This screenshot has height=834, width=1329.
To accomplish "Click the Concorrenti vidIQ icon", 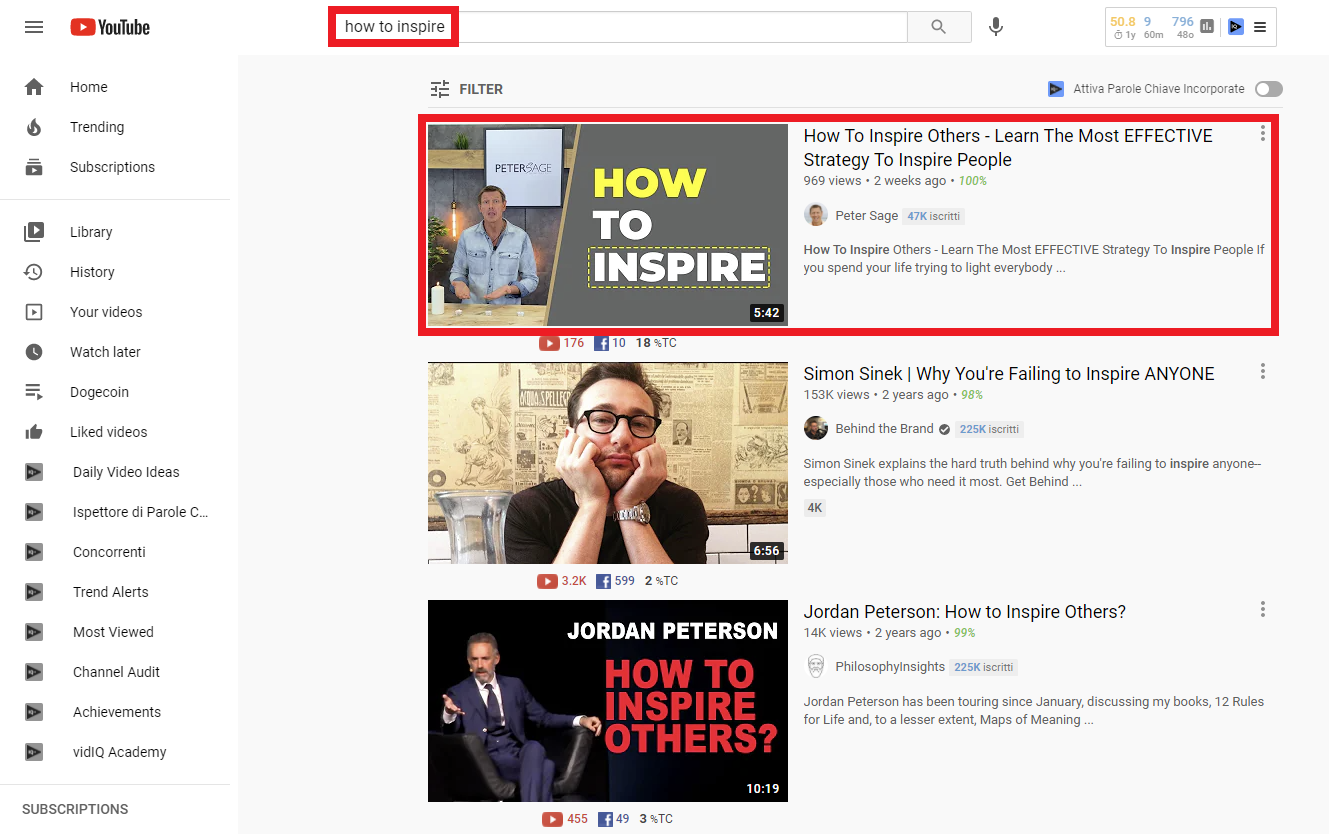I will click(34, 552).
